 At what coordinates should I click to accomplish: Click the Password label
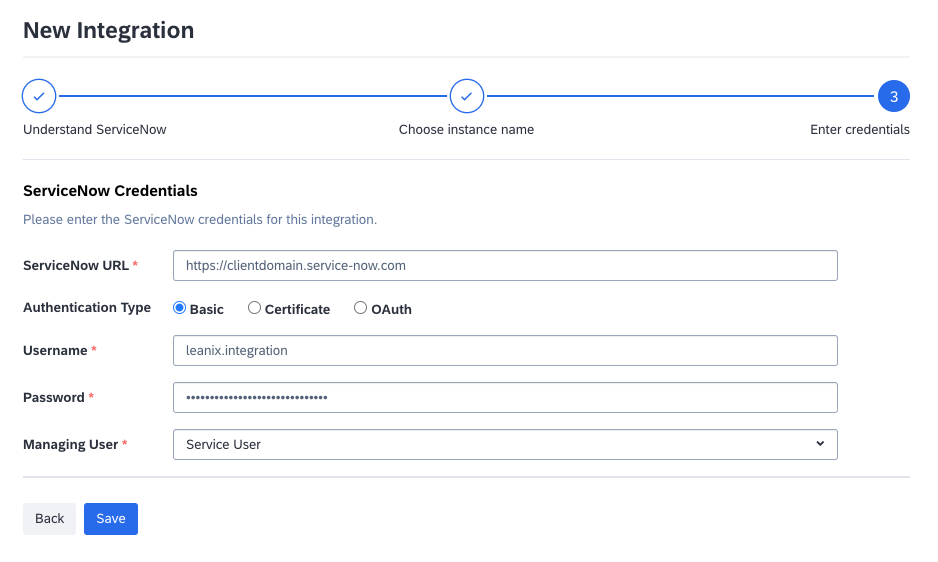(54, 397)
